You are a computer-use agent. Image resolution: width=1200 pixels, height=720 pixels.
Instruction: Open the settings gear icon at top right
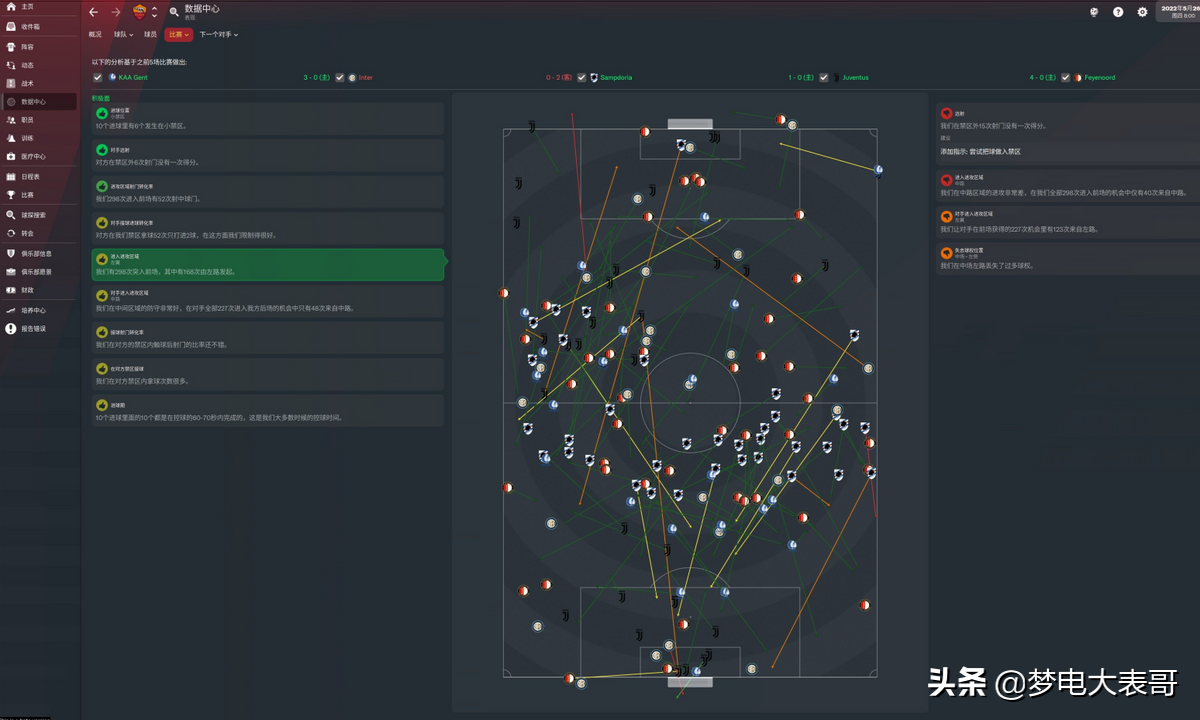1142,12
